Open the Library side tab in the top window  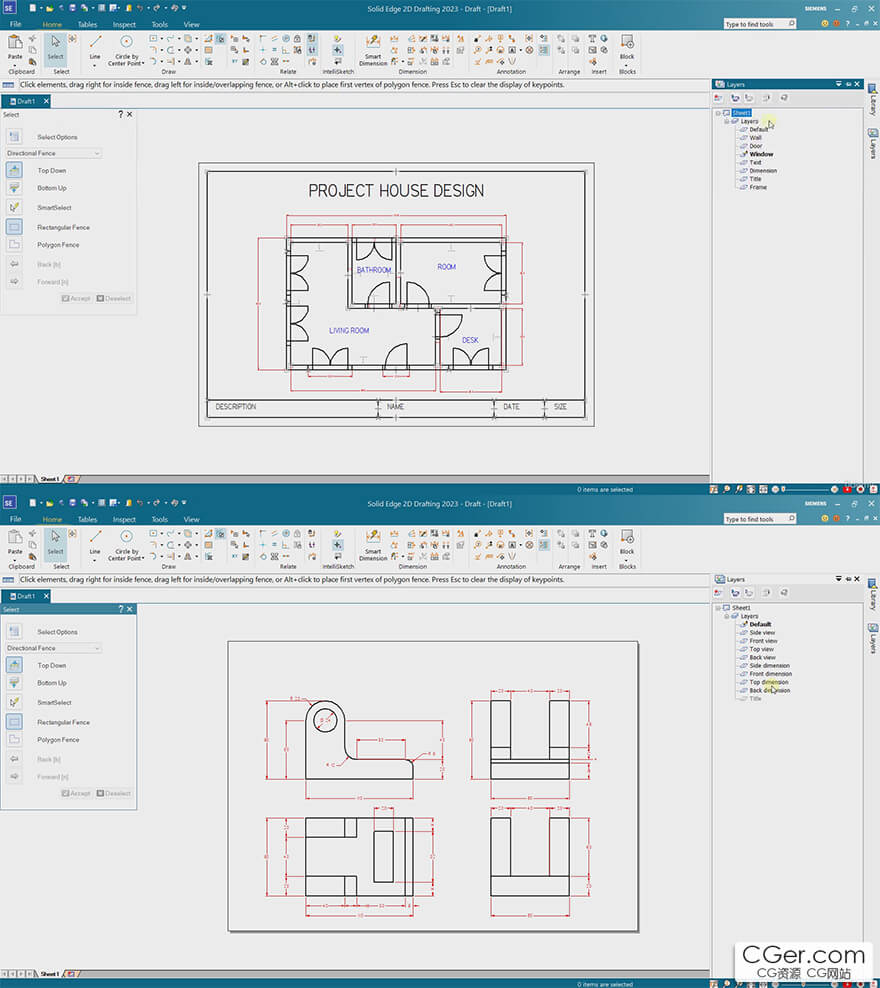pyautogui.click(x=873, y=100)
